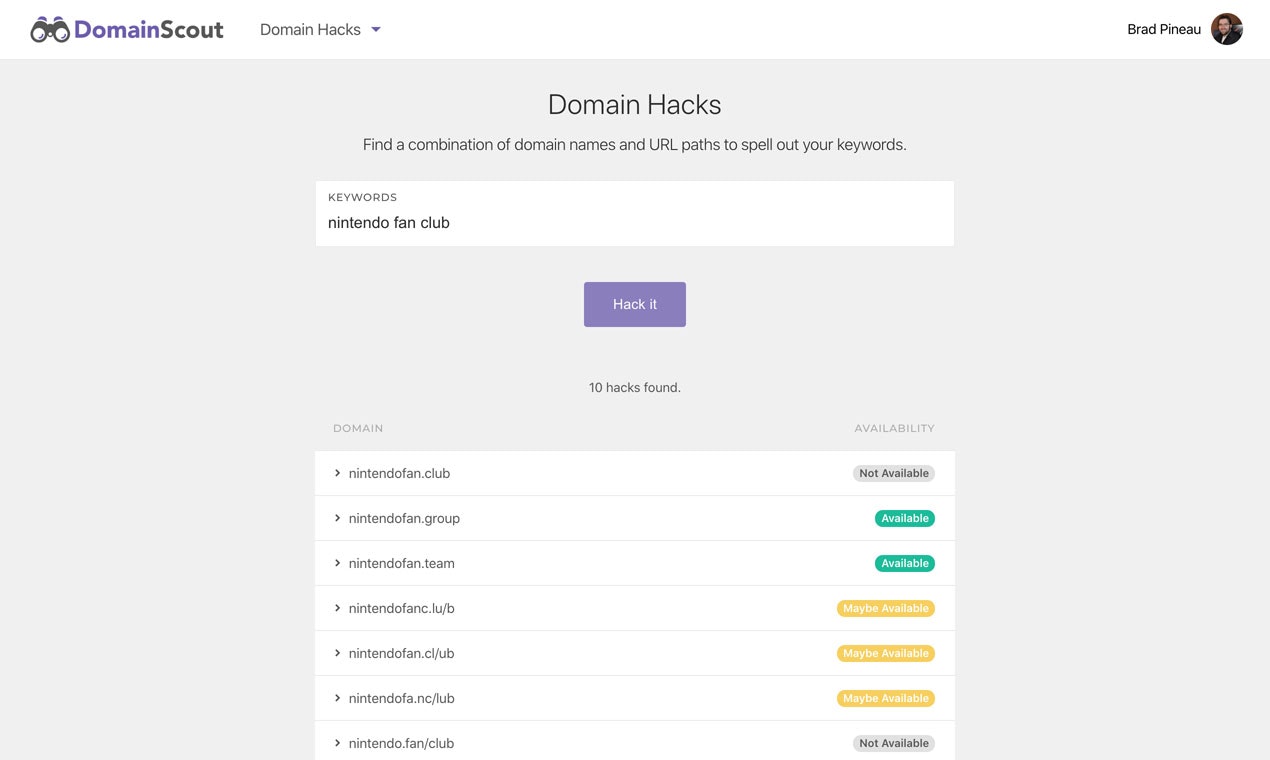The image size is (1270, 760).
Task: Expand the nintendofan.group row chevron
Action: [x=337, y=518]
